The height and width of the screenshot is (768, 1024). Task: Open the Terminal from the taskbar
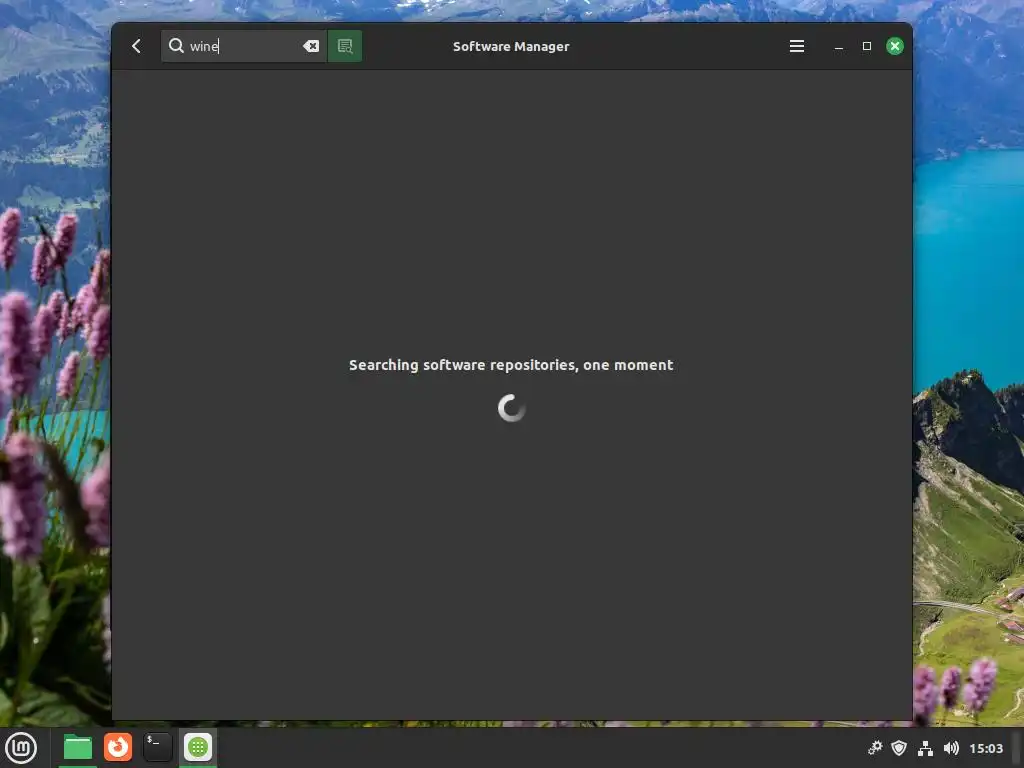coord(157,748)
